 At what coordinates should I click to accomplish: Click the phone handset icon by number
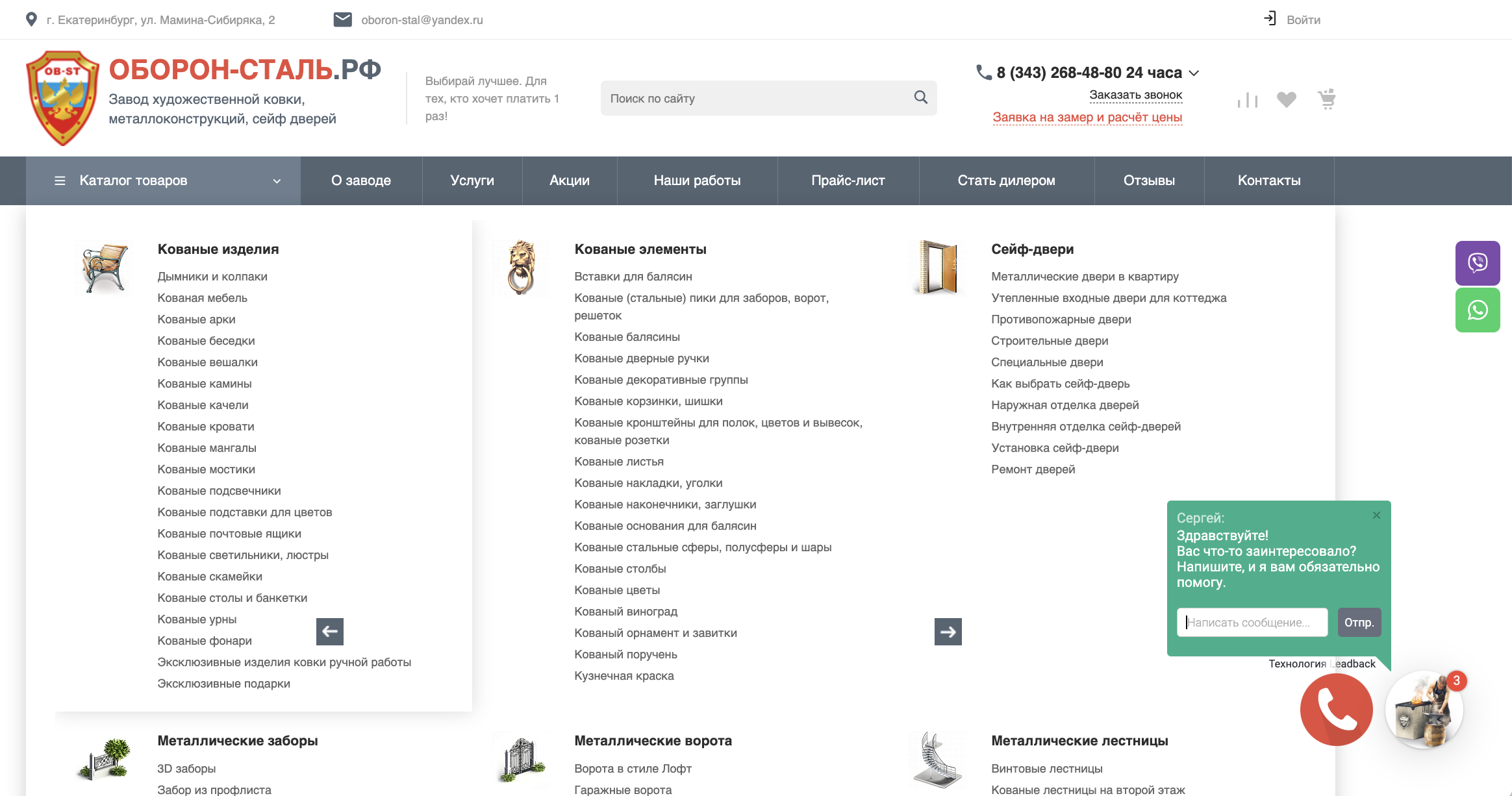click(984, 72)
